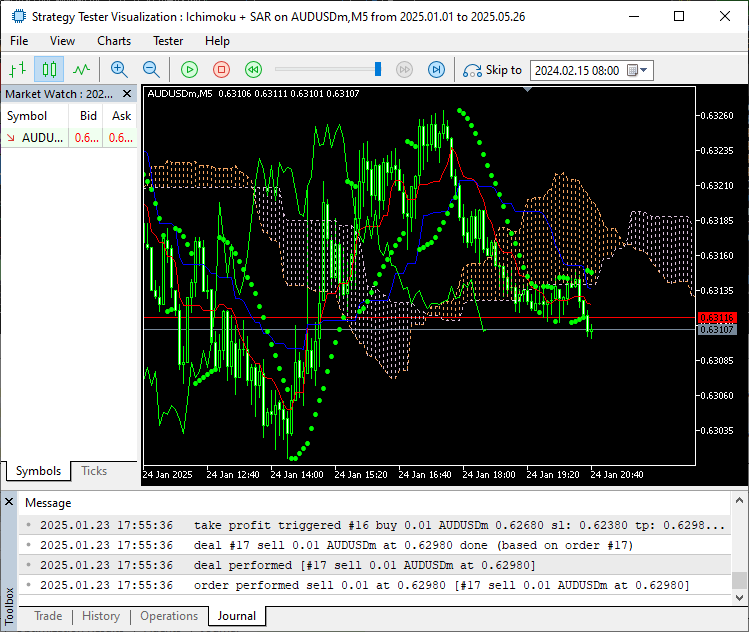The height and width of the screenshot is (632, 749).
Task: Select candlestick chart mode icon
Action: tap(49, 70)
